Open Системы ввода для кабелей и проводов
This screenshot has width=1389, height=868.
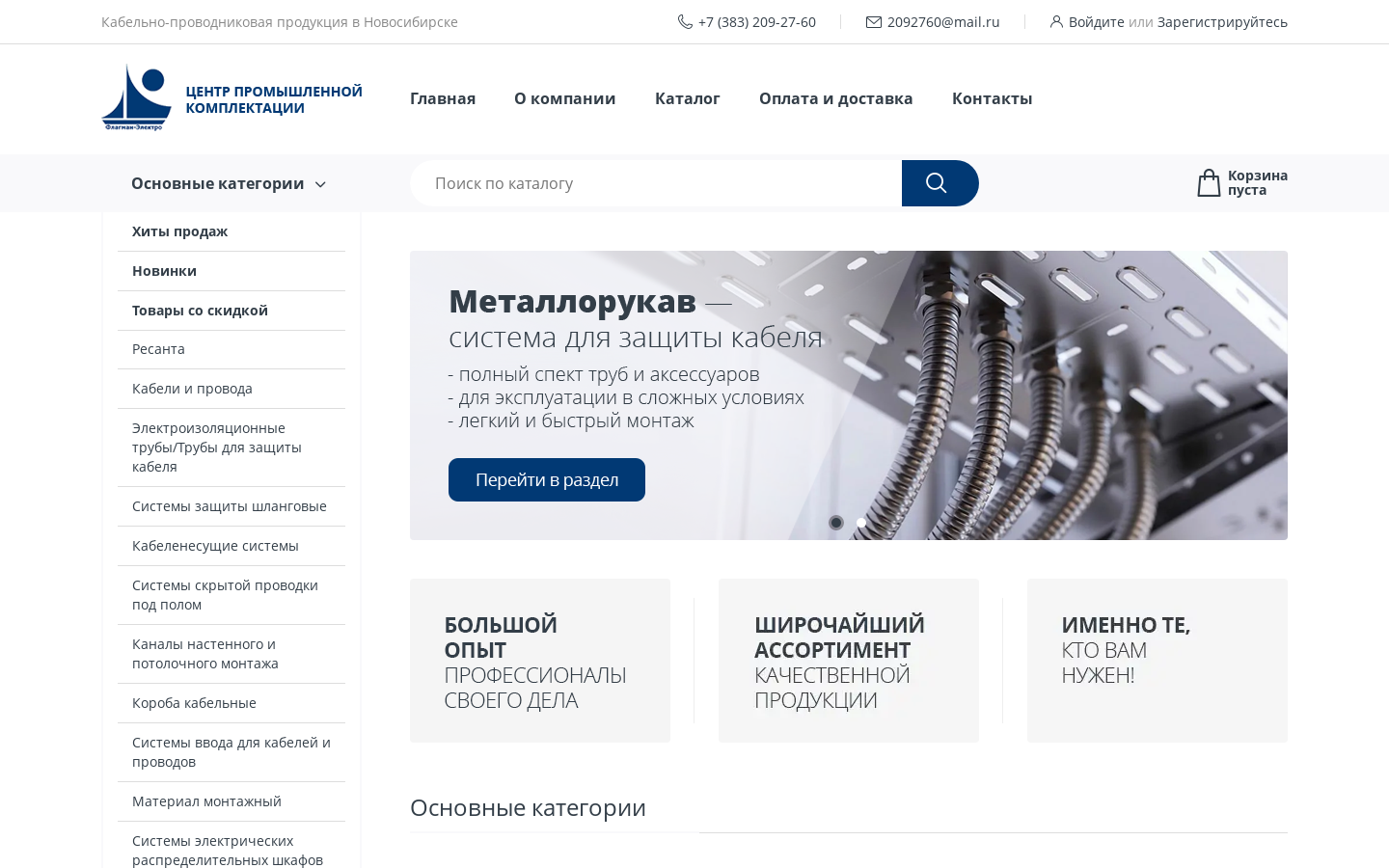pyautogui.click(x=231, y=752)
